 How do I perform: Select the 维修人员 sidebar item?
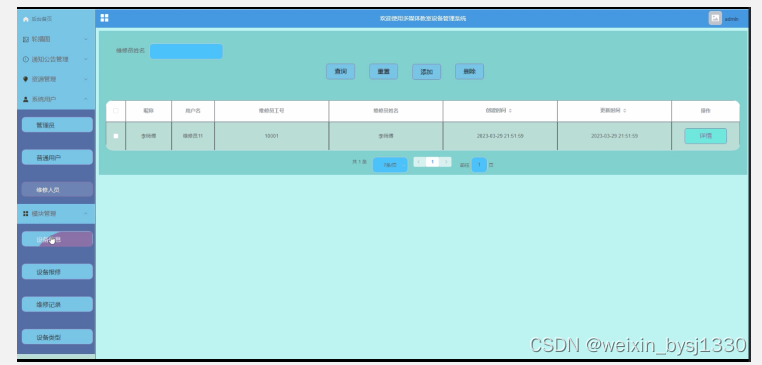(57, 190)
